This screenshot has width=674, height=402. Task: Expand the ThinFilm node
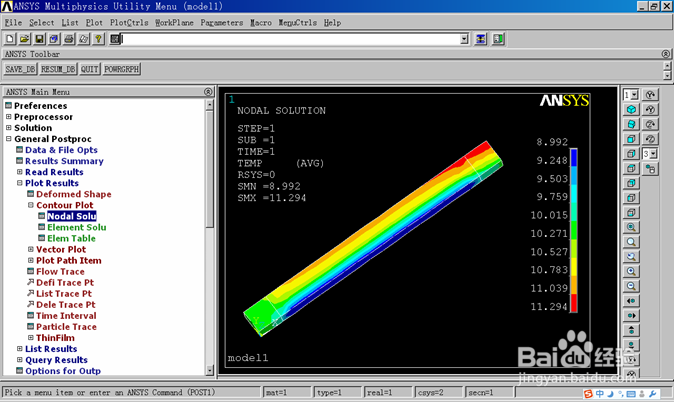31,338
